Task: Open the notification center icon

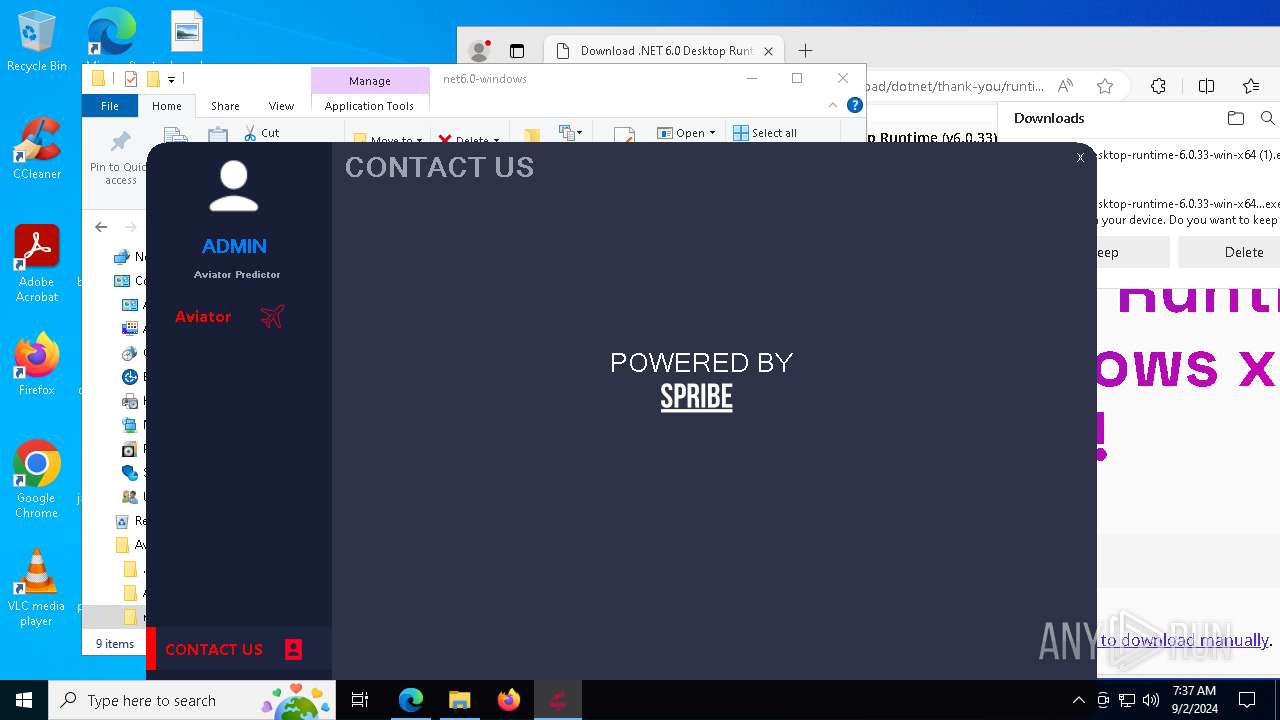Action: click(x=1247, y=700)
